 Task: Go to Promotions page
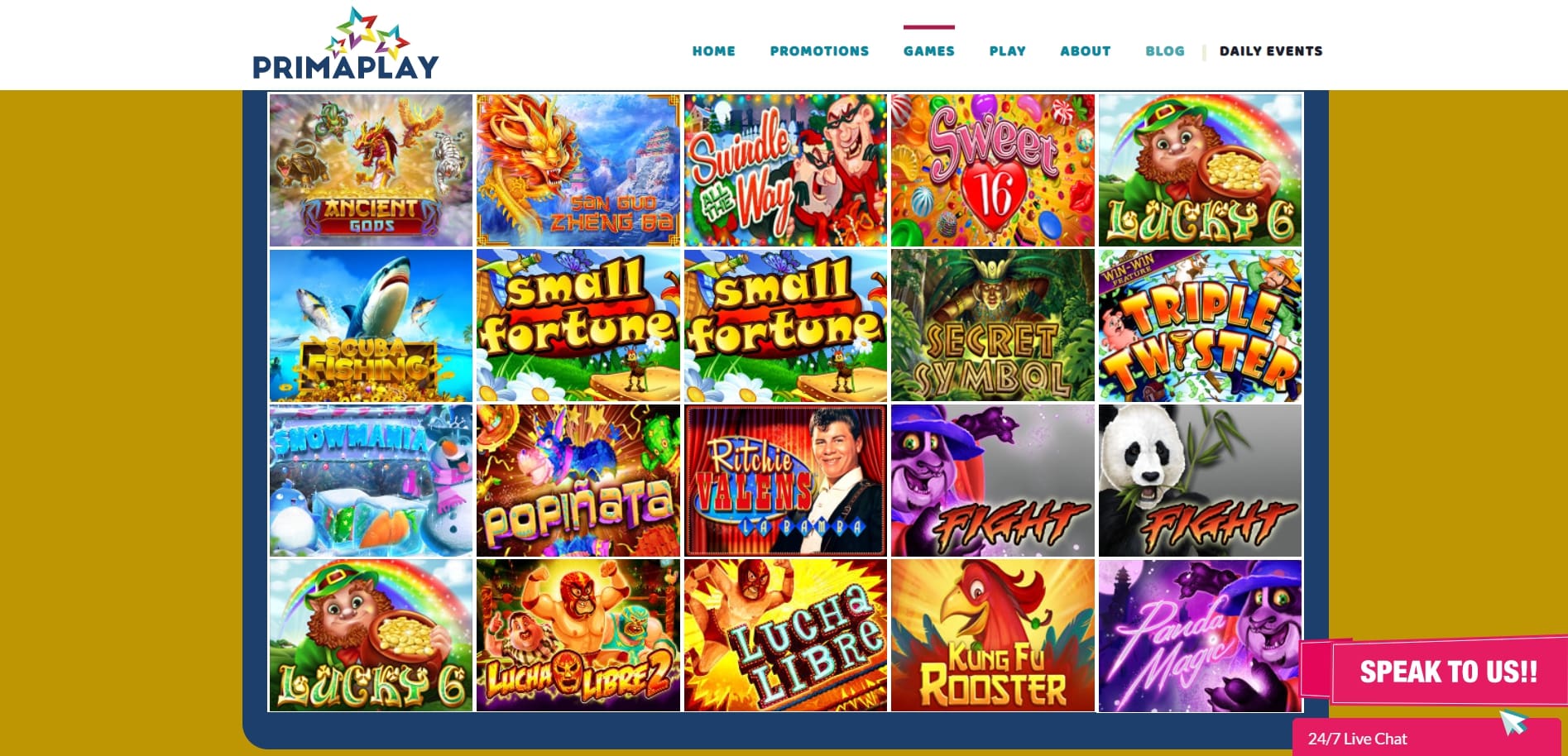(x=819, y=51)
